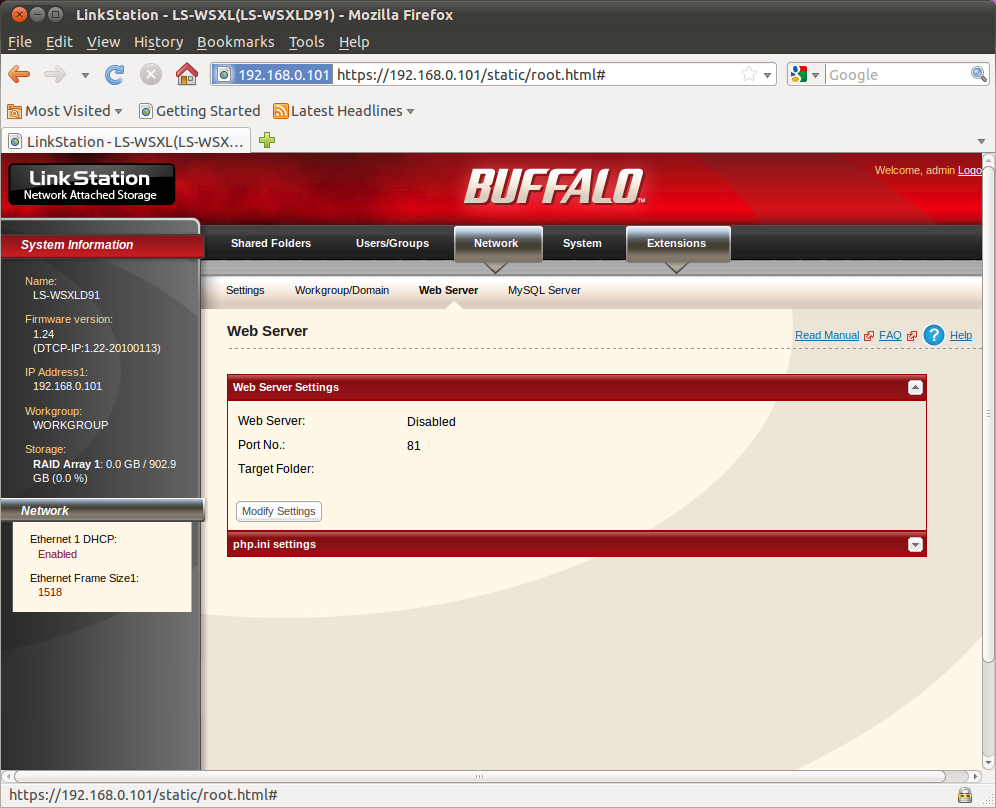Click the address bar URL text
This screenshot has width=996, height=808.
point(471,75)
